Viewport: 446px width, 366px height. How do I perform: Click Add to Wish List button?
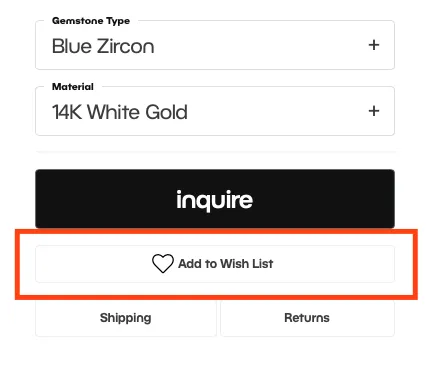click(x=215, y=264)
